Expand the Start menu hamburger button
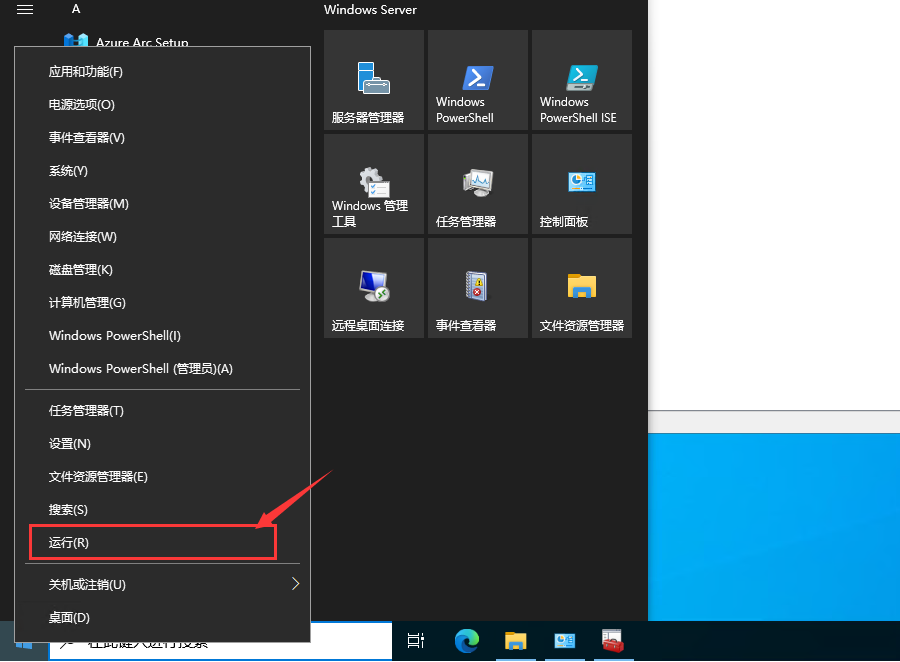 (x=25, y=9)
